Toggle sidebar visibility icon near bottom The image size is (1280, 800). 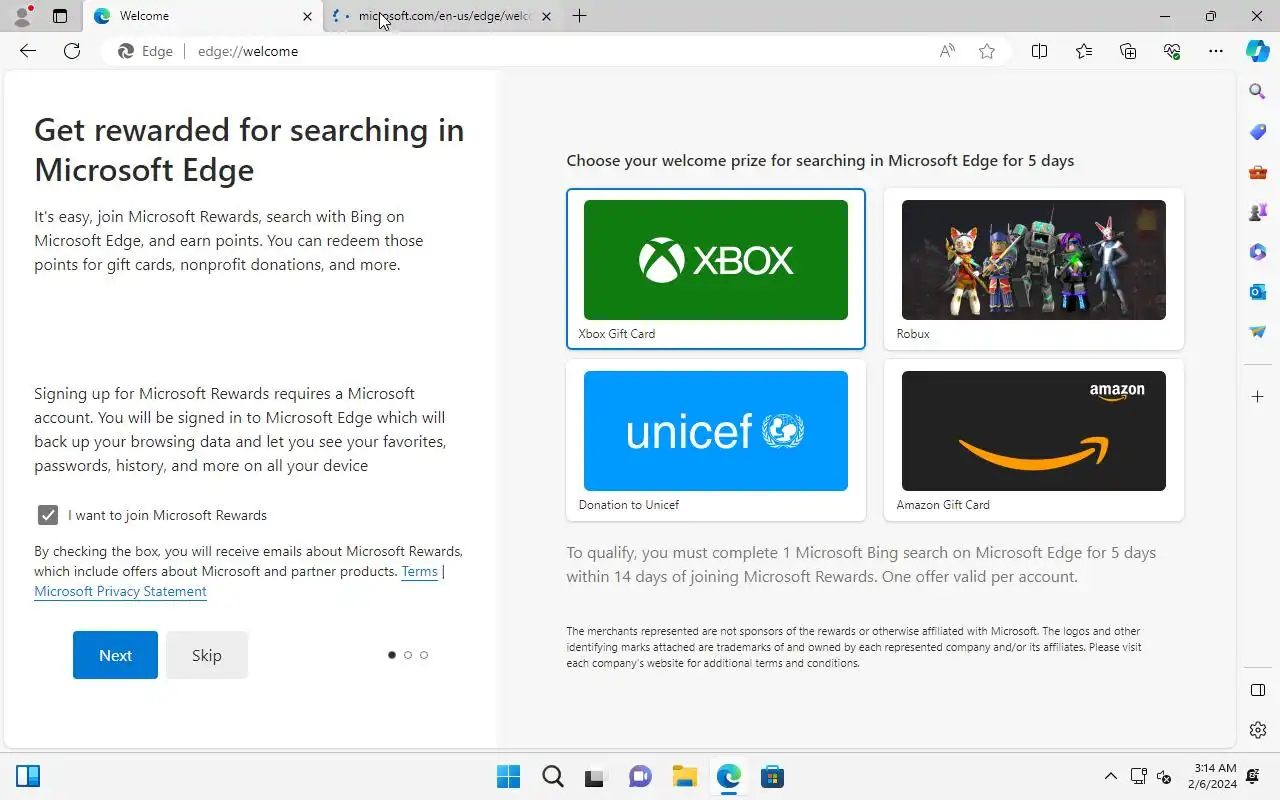pyautogui.click(x=1258, y=690)
